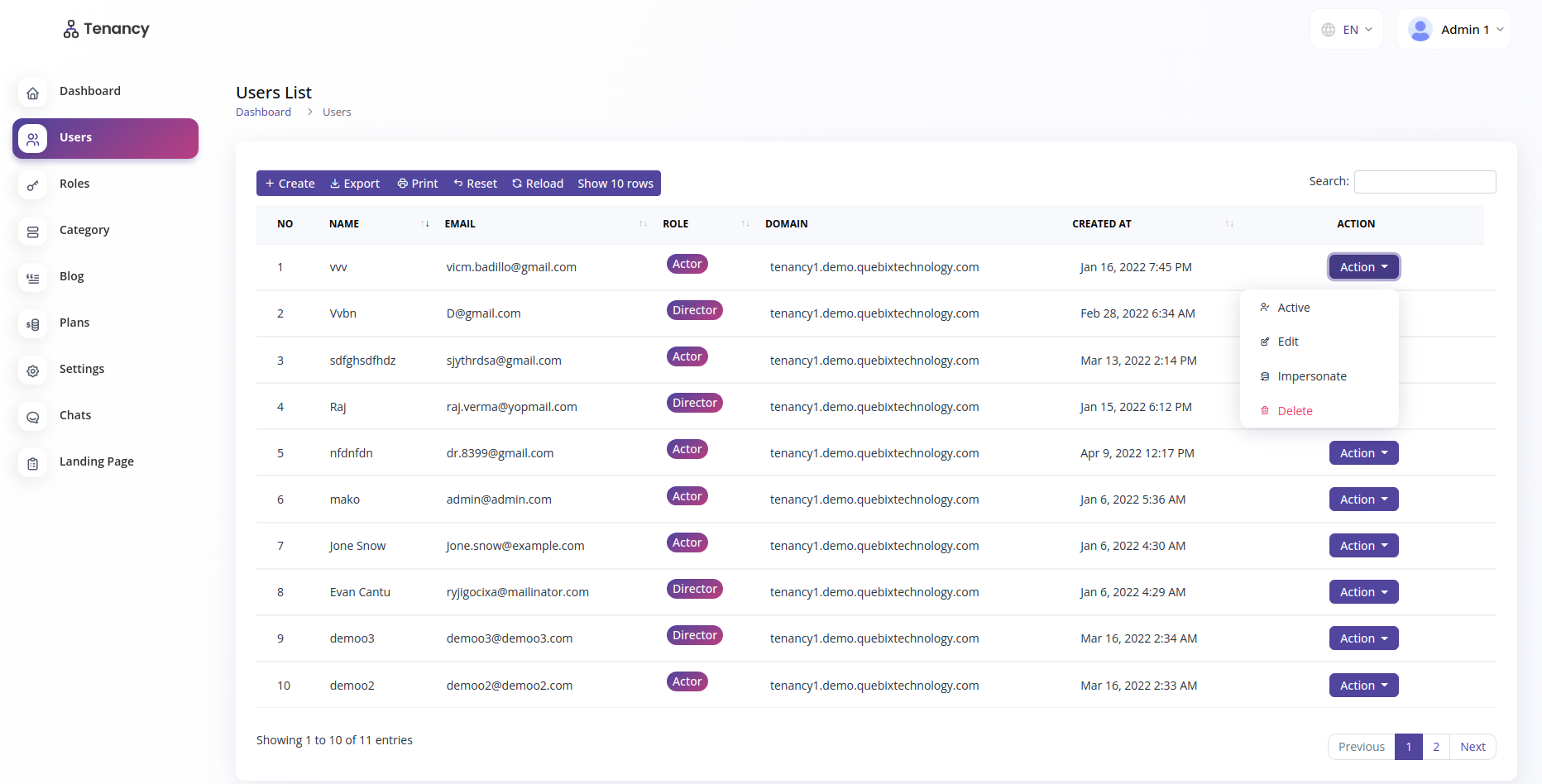
Task: Select Impersonate from the action menu
Action: point(1311,376)
